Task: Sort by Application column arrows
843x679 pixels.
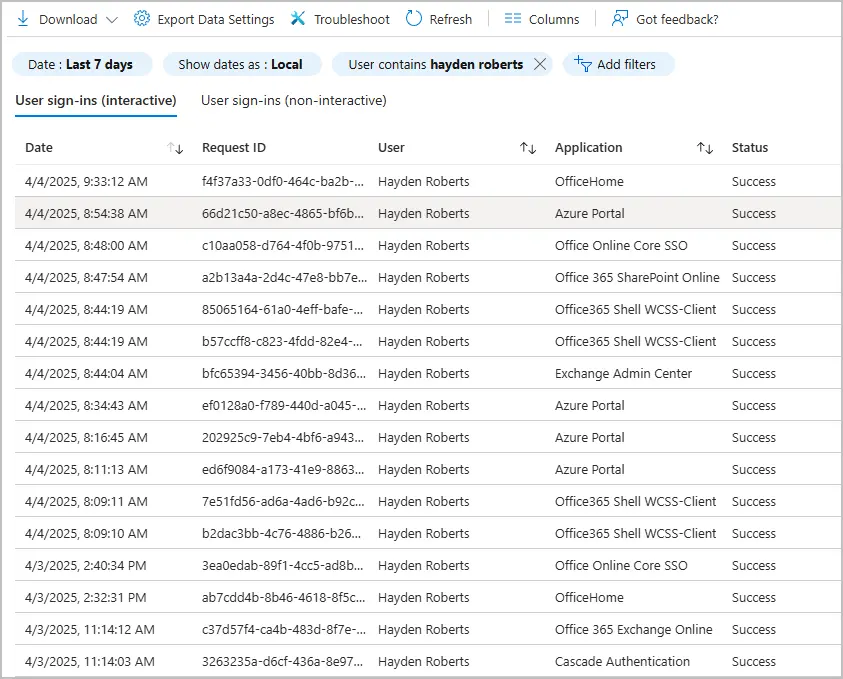Action: click(705, 148)
